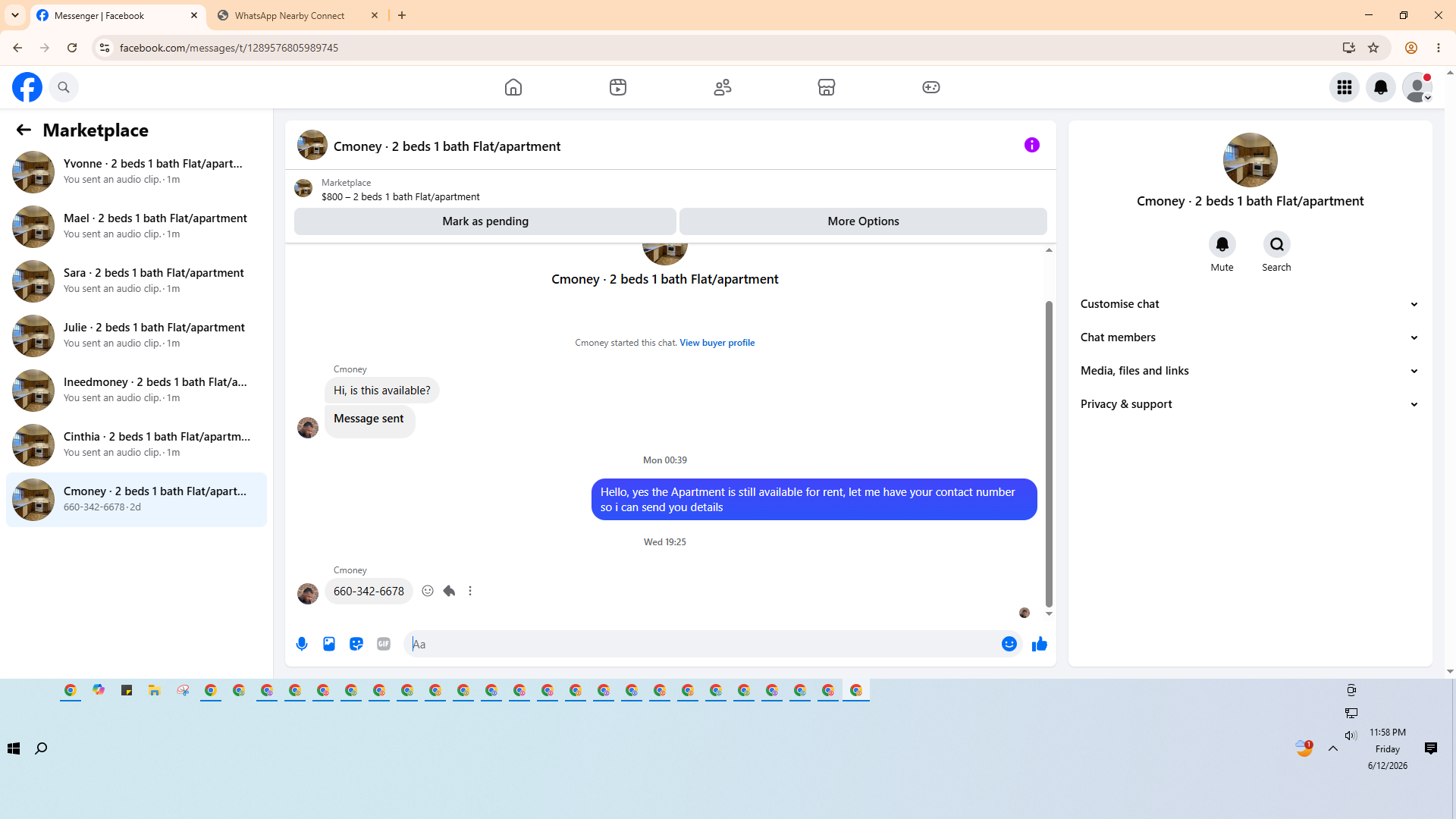Reload the Messenger page
The height and width of the screenshot is (819, 1456).
pos(72,48)
